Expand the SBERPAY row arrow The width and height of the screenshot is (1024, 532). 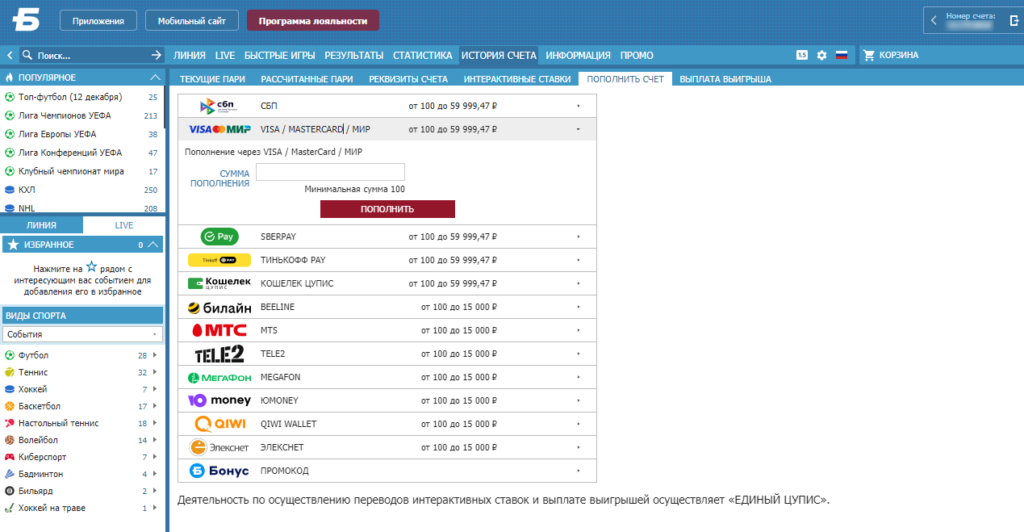click(578, 237)
